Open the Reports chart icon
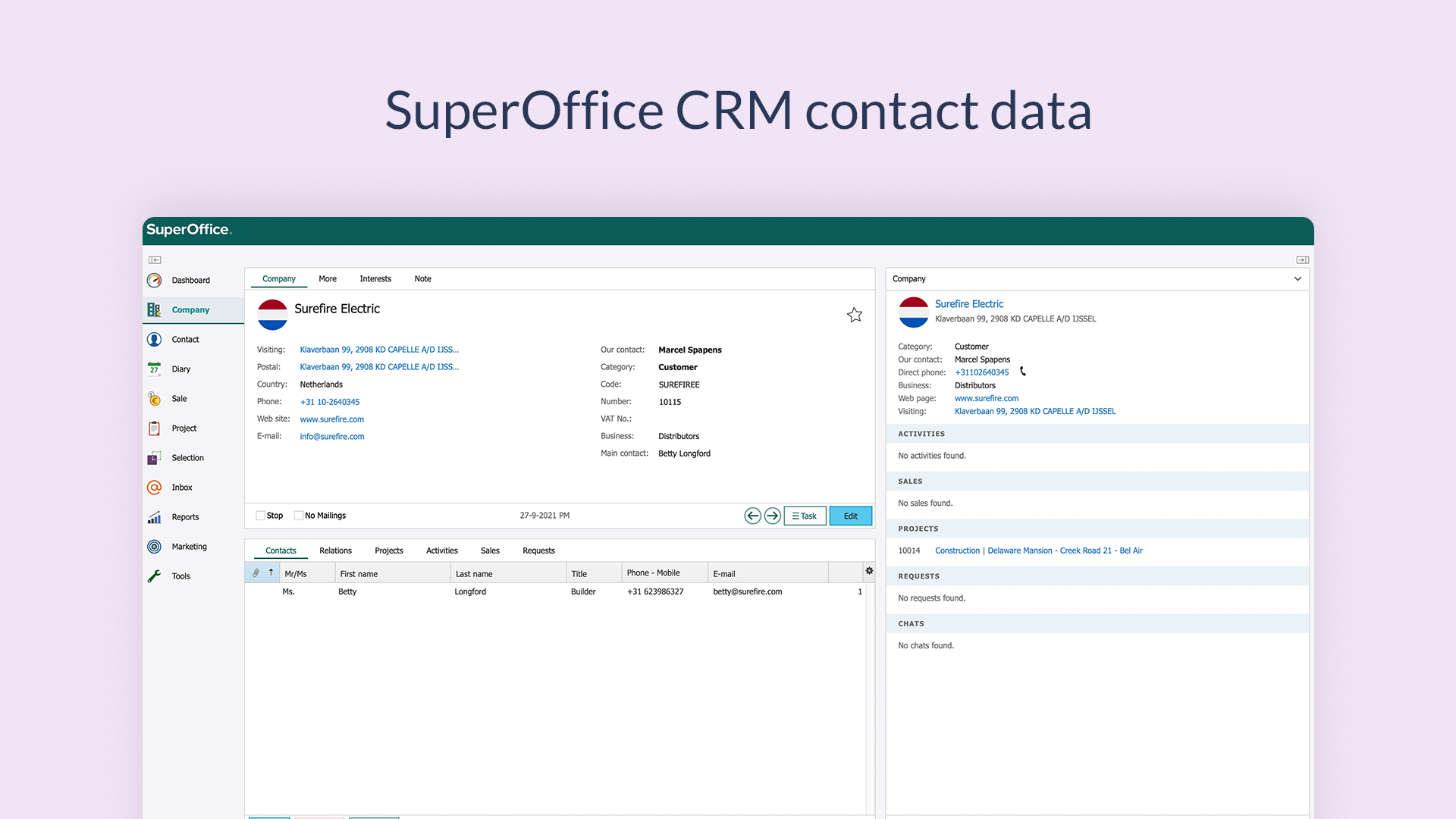The image size is (1456, 819). tap(155, 517)
